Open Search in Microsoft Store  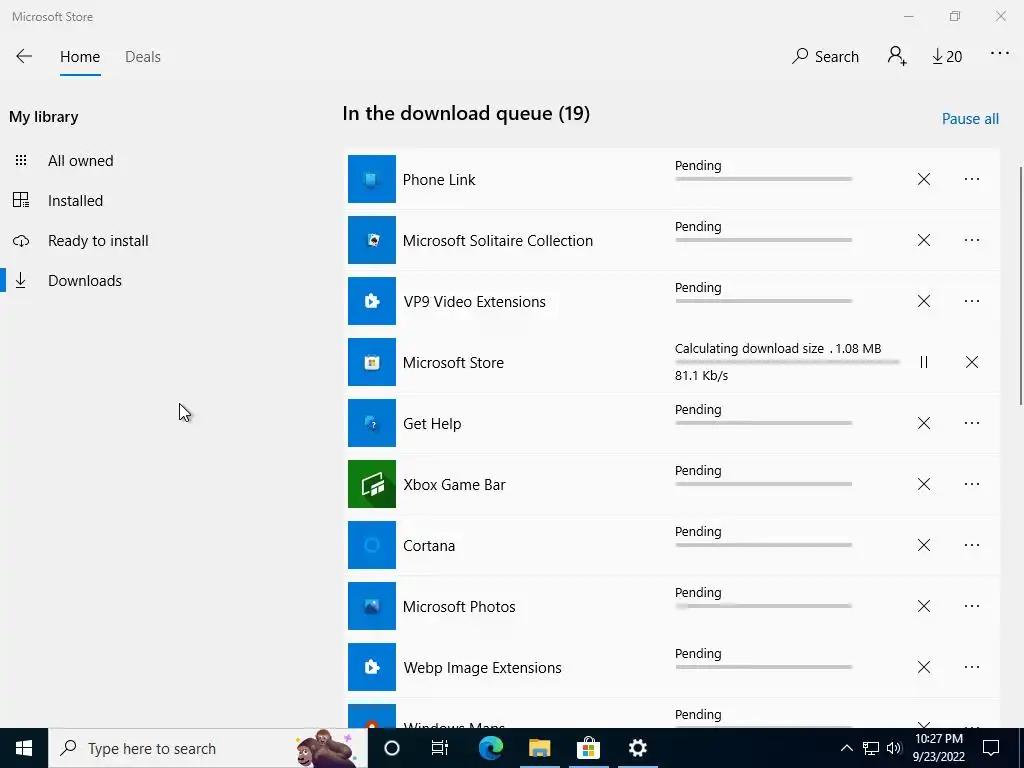pyautogui.click(x=825, y=56)
